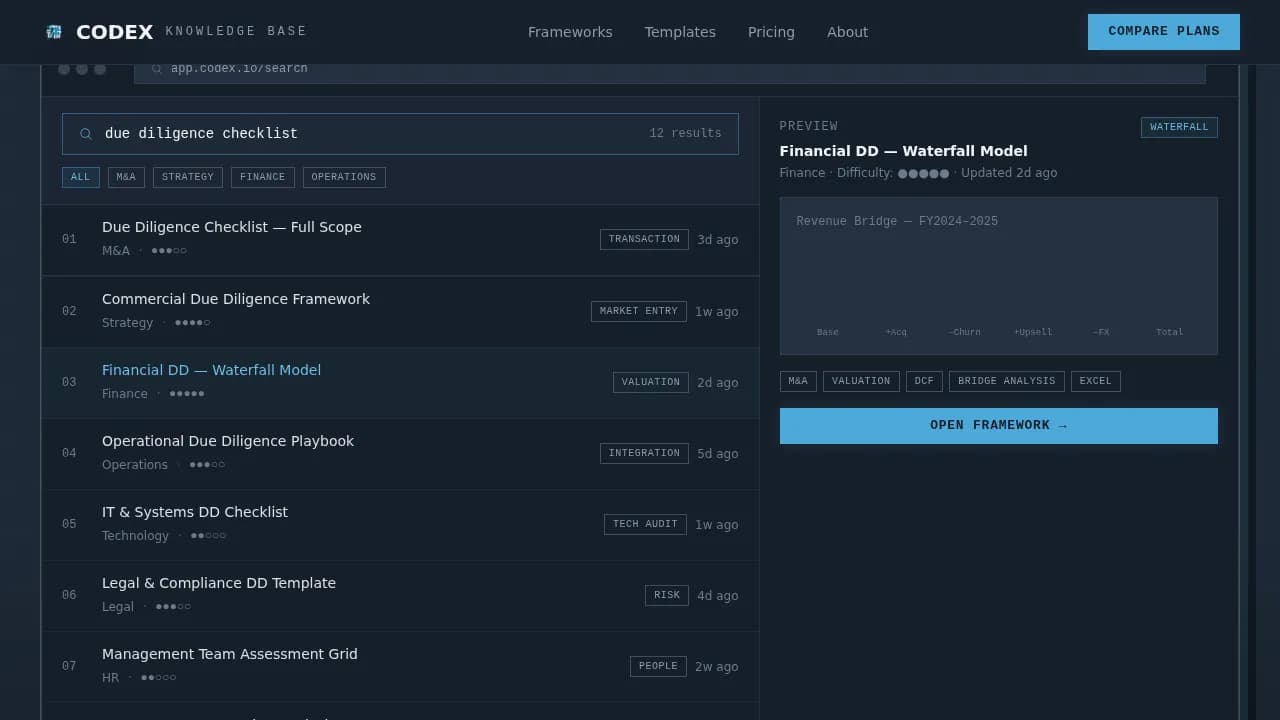The height and width of the screenshot is (720, 1280).
Task: Click the TECH AUDIT tag
Action: (645, 525)
